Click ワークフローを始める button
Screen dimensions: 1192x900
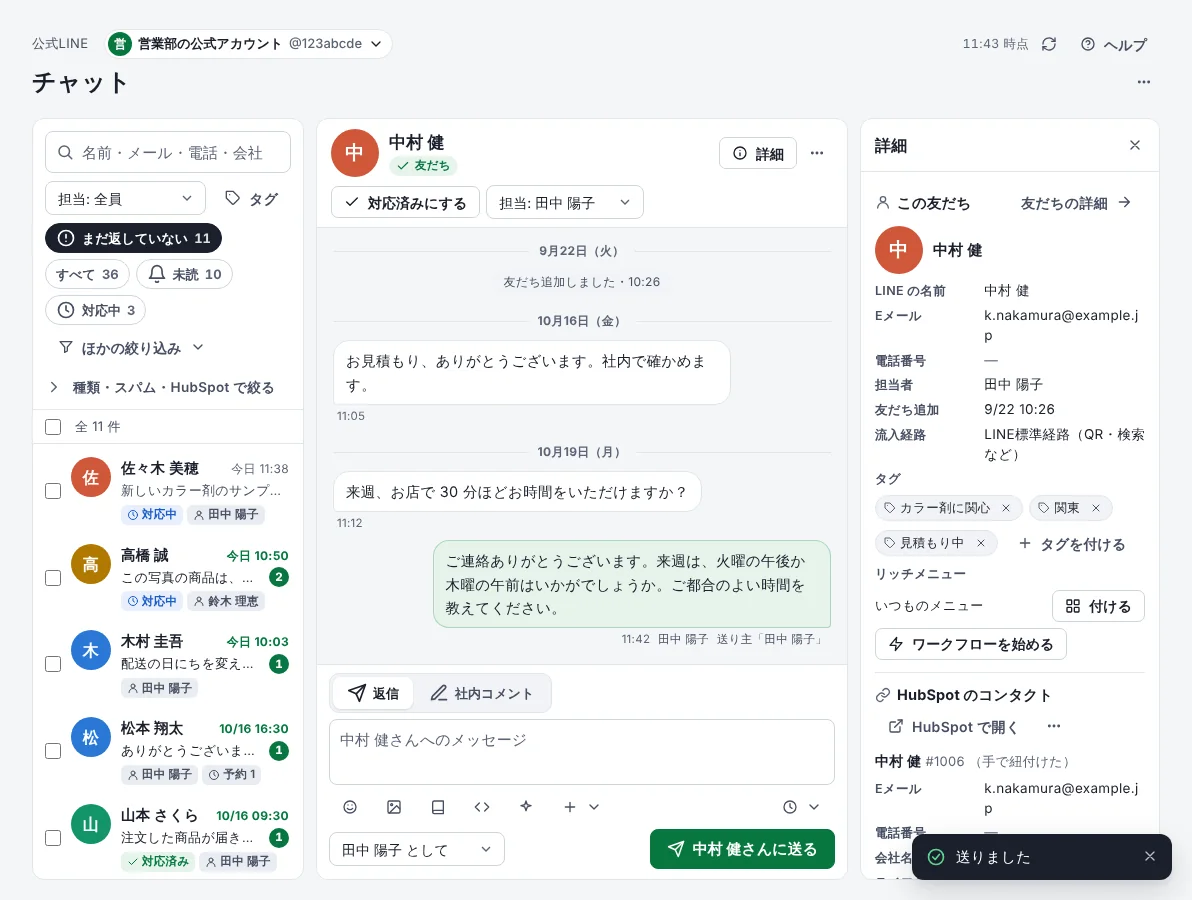971,644
